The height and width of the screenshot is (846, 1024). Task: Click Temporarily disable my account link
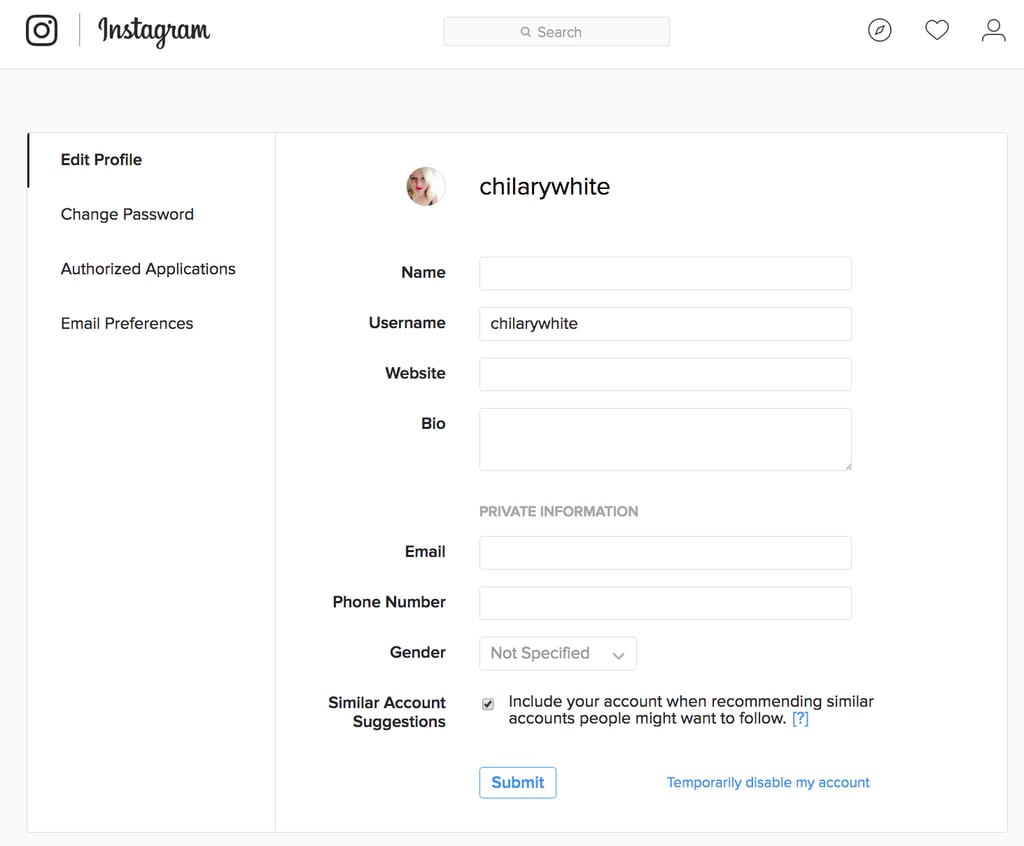point(768,783)
